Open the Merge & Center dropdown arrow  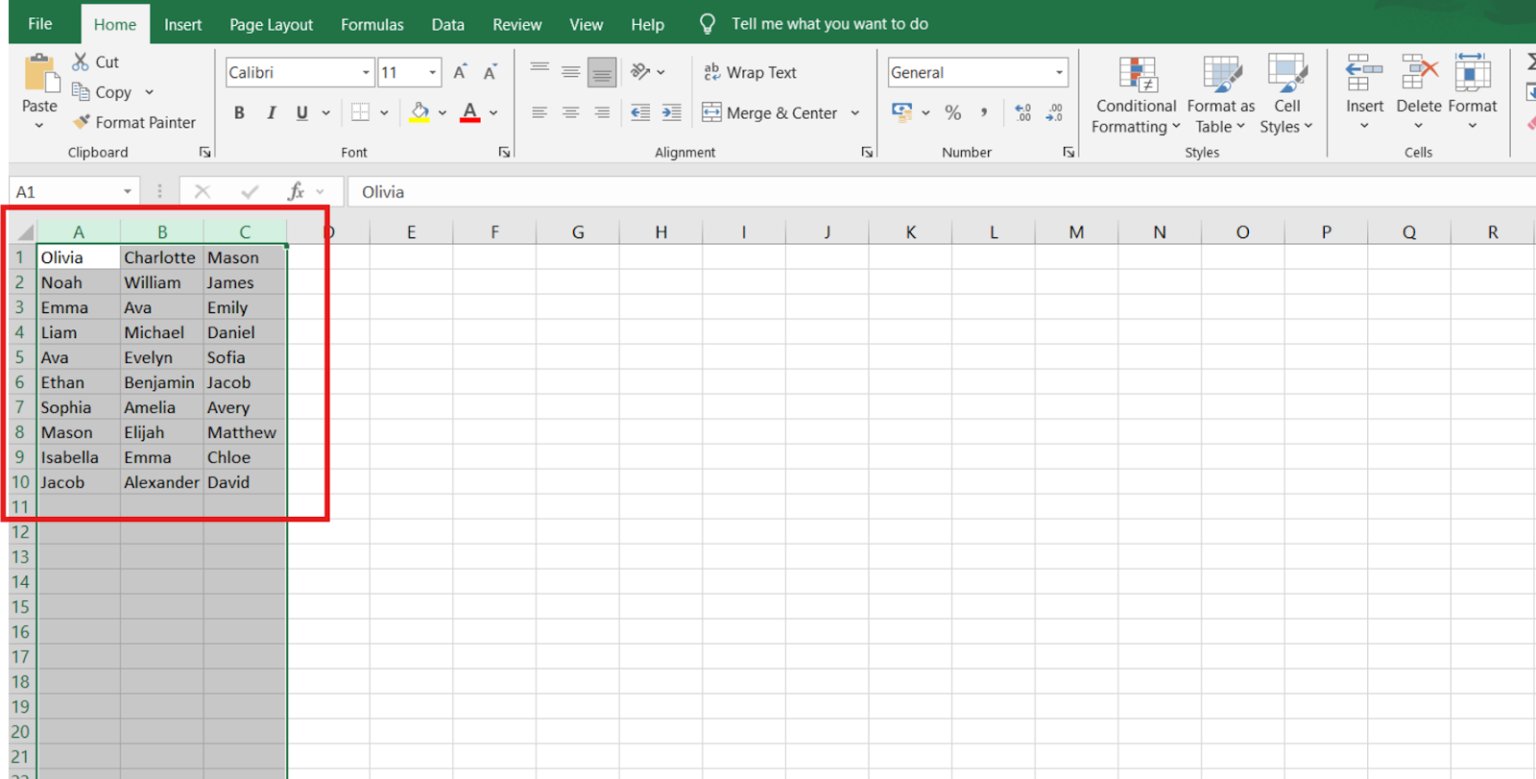[x=855, y=113]
